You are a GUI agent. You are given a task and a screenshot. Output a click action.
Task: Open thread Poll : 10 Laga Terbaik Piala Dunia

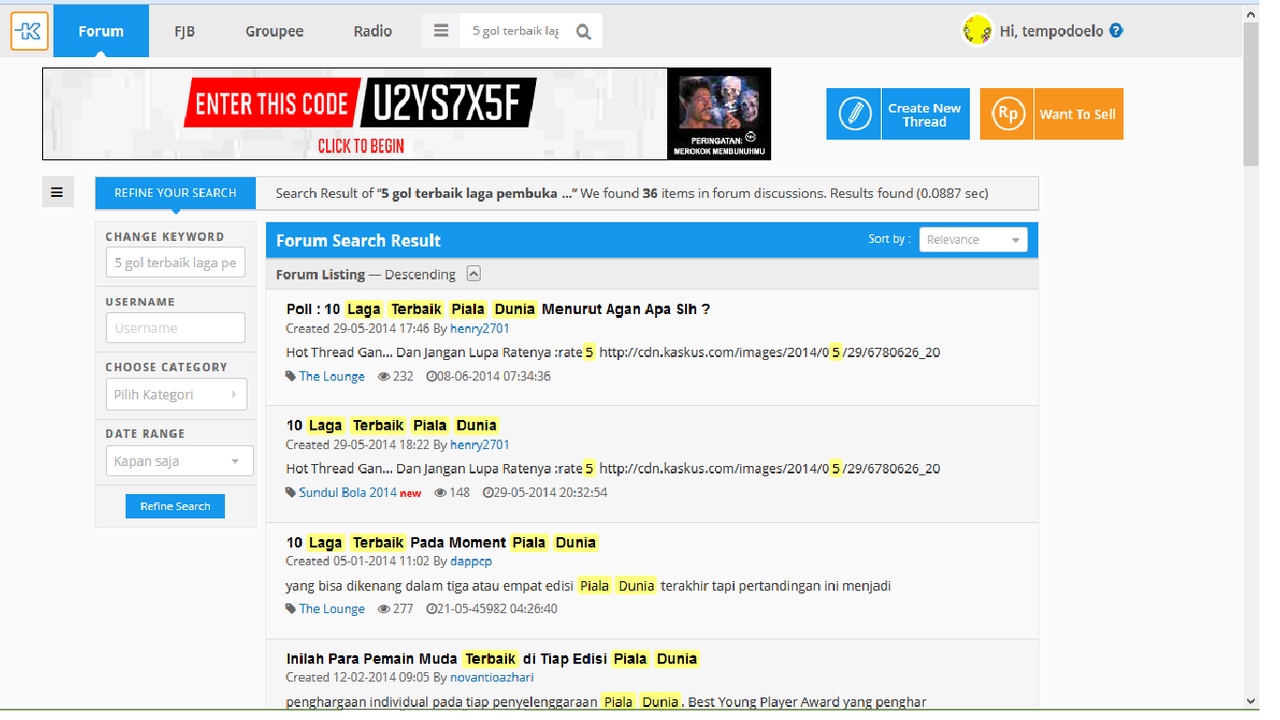[498, 309]
